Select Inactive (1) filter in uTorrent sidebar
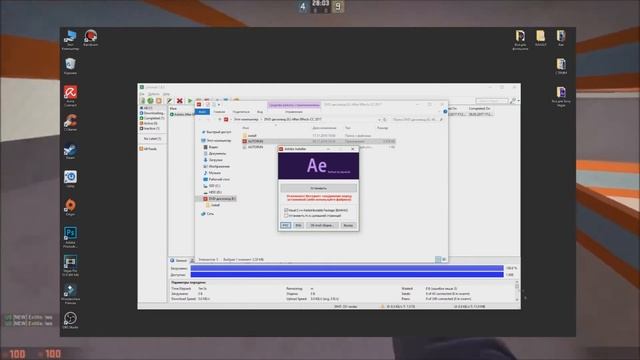Screen dimensions: 640x360 (150, 128)
